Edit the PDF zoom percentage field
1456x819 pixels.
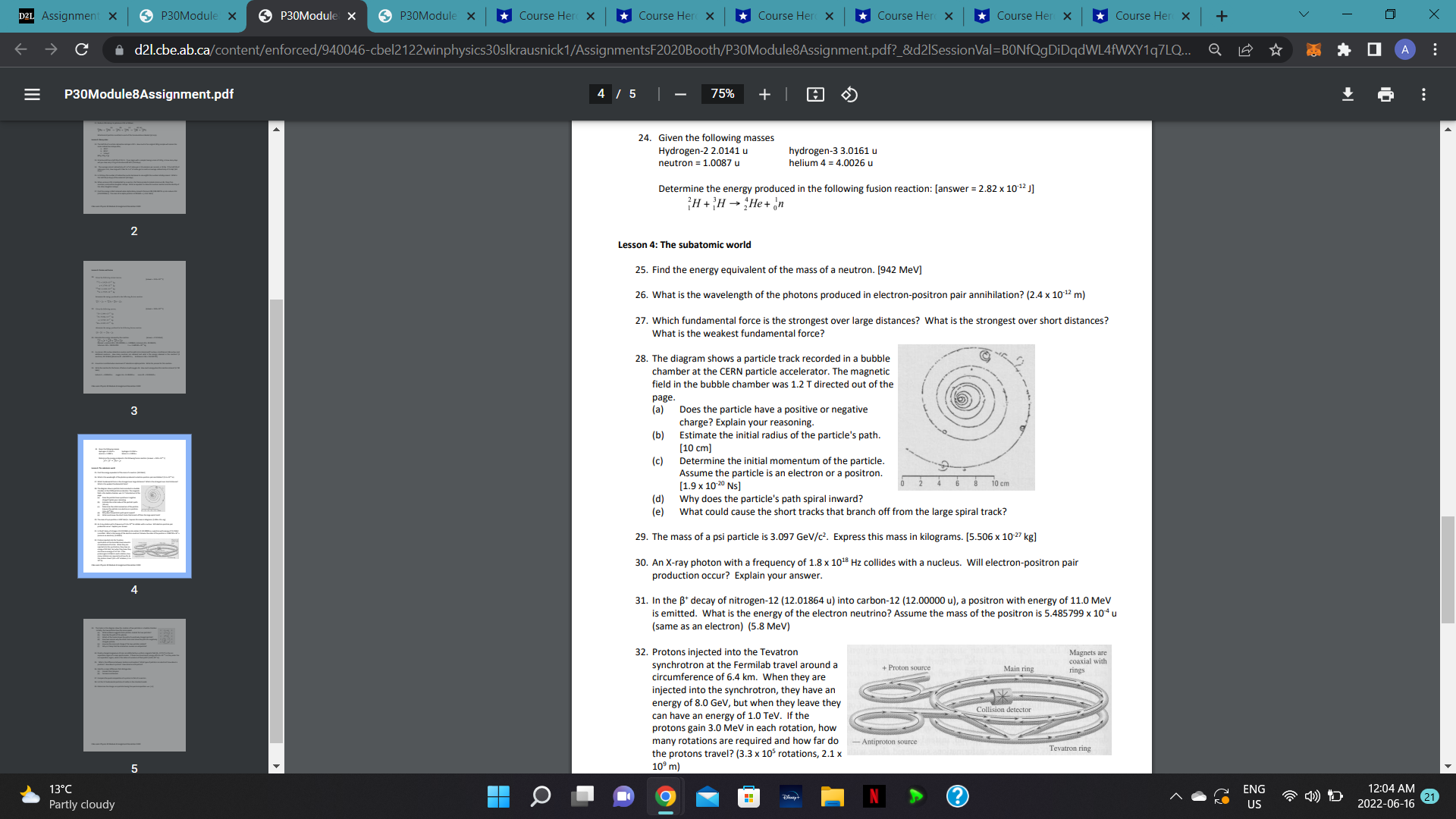pos(722,94)
